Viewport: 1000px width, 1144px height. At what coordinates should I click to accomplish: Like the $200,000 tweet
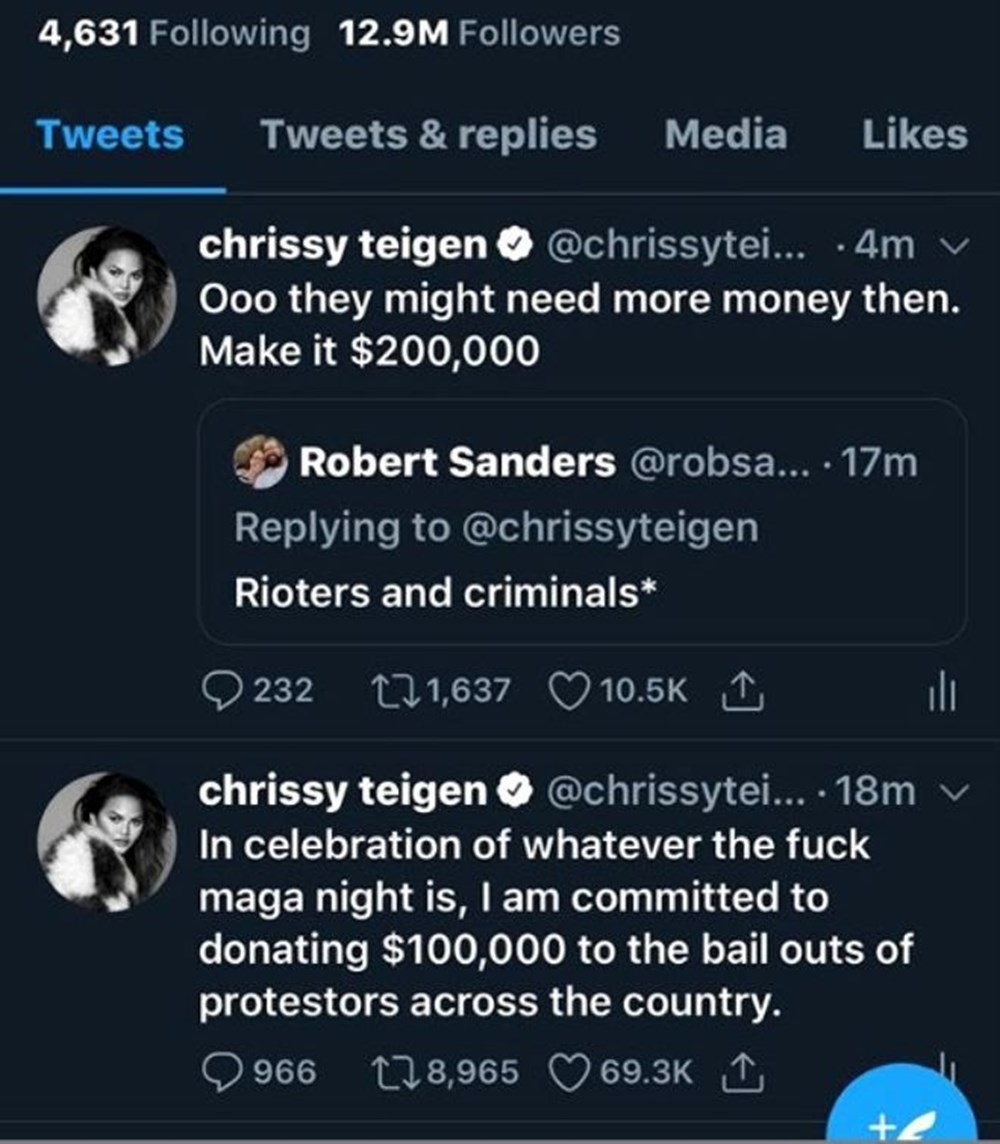click(x=569, y=690)
